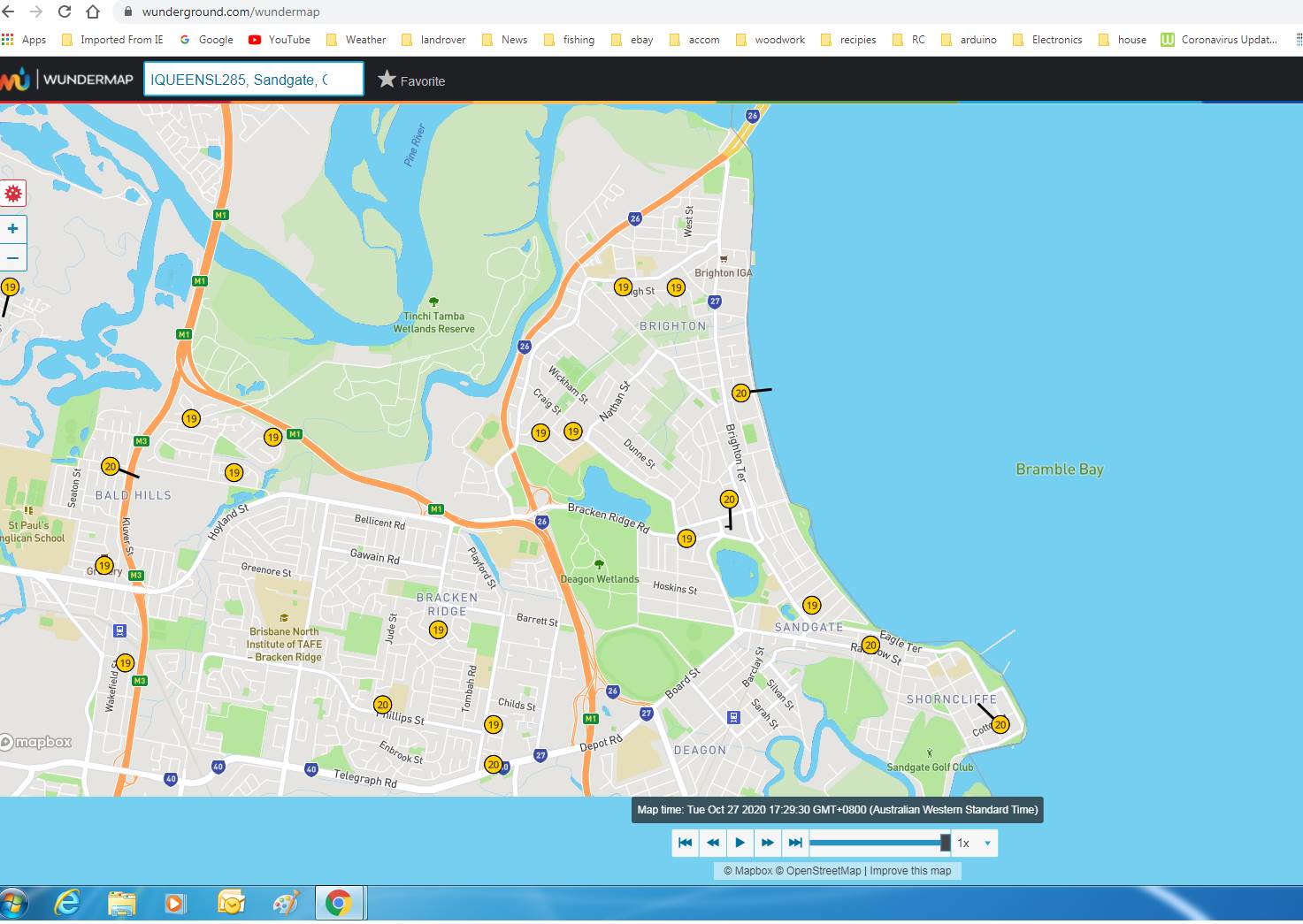
Task: Step forward one frame in timeline
Action: click(768, 843)
